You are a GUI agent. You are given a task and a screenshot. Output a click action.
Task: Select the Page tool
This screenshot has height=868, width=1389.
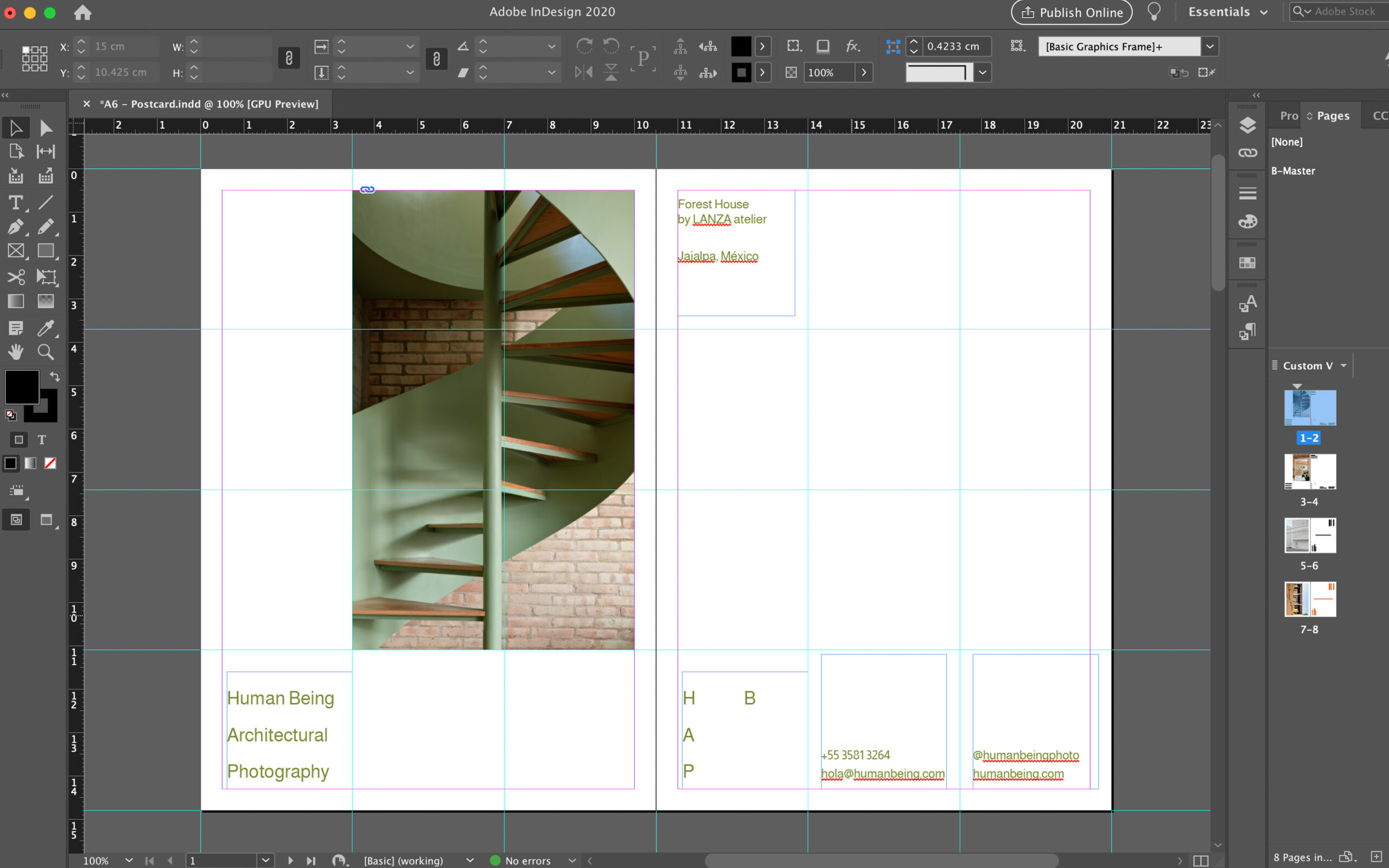[16, 151]
